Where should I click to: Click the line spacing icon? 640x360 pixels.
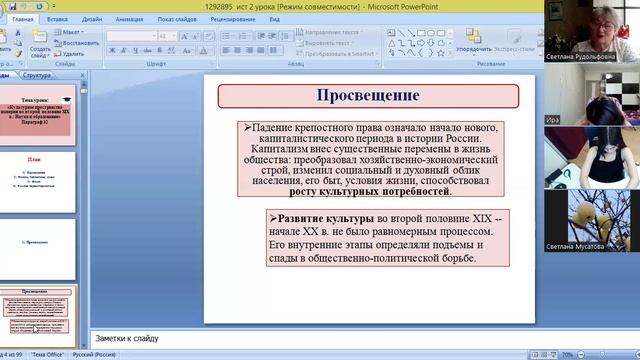click(286, 36)
